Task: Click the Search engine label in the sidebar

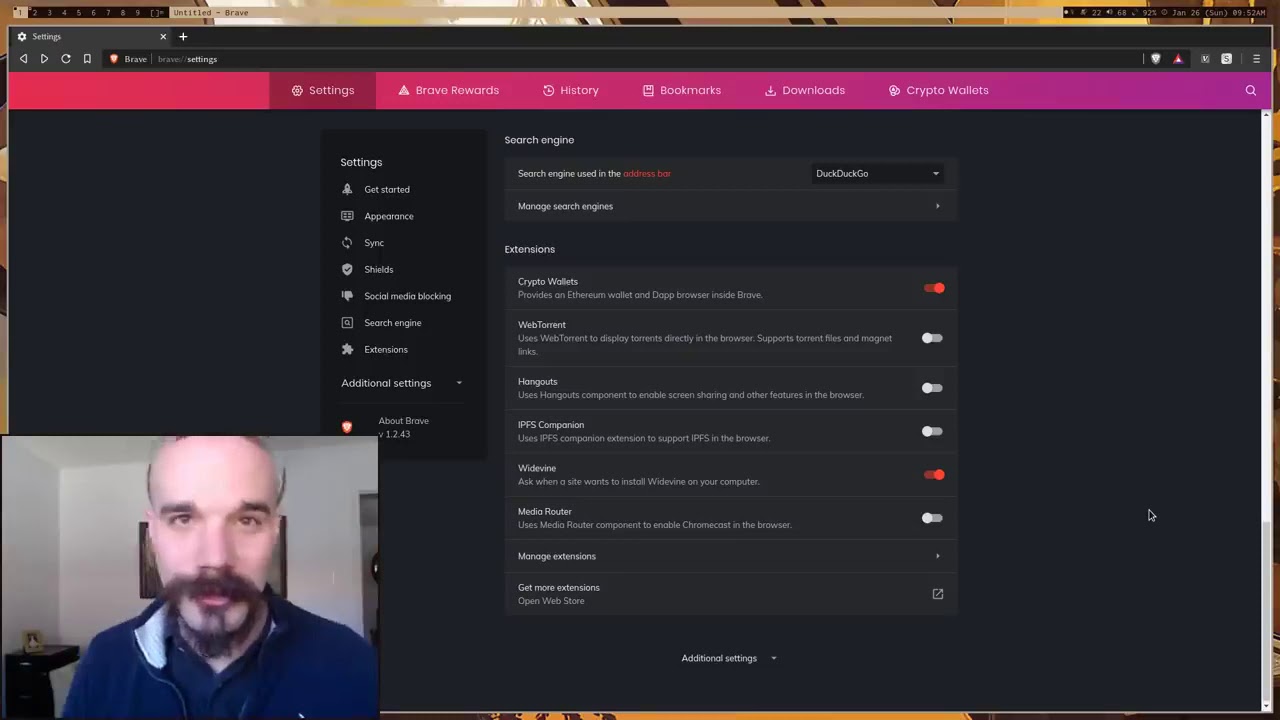Action: coord(393,323)
